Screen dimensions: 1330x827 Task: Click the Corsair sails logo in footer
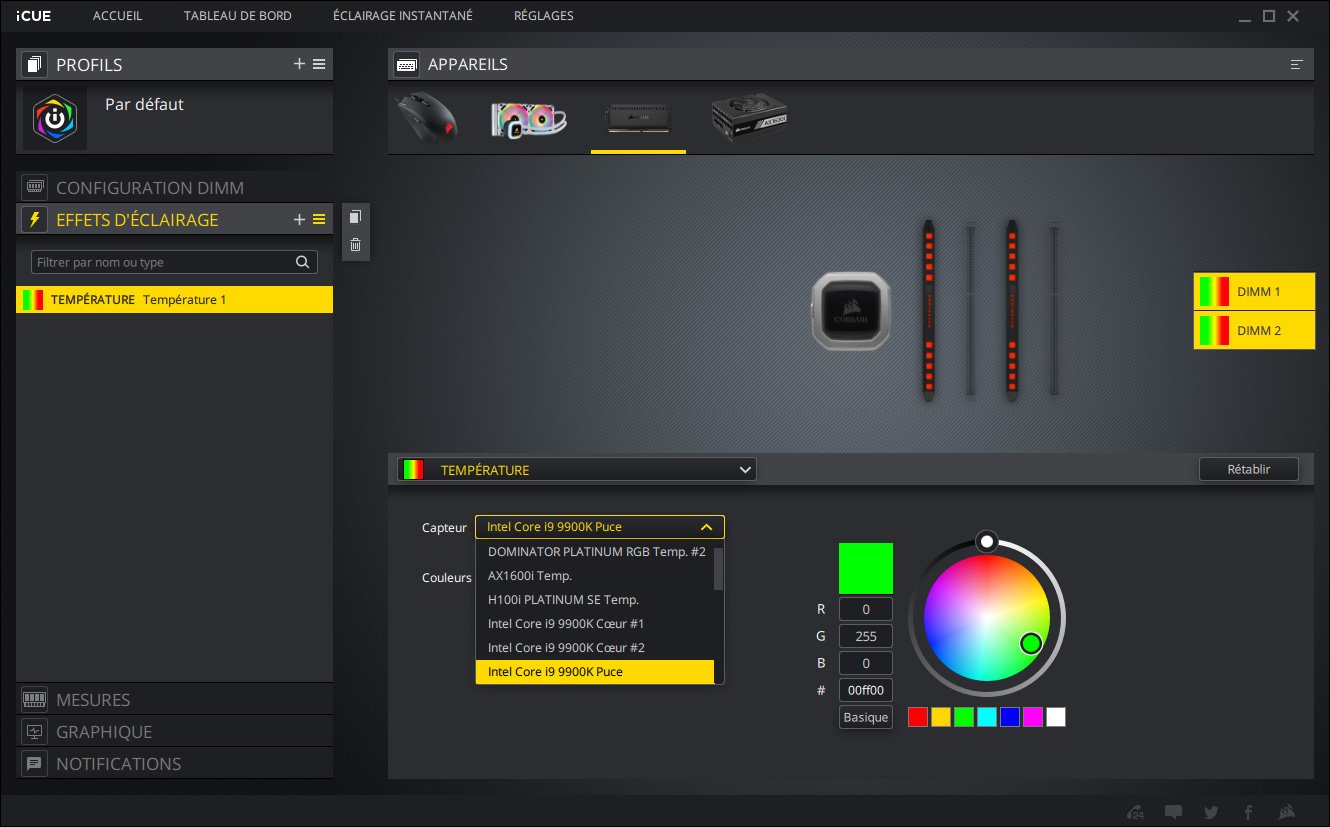click(x=1288, y=812)
